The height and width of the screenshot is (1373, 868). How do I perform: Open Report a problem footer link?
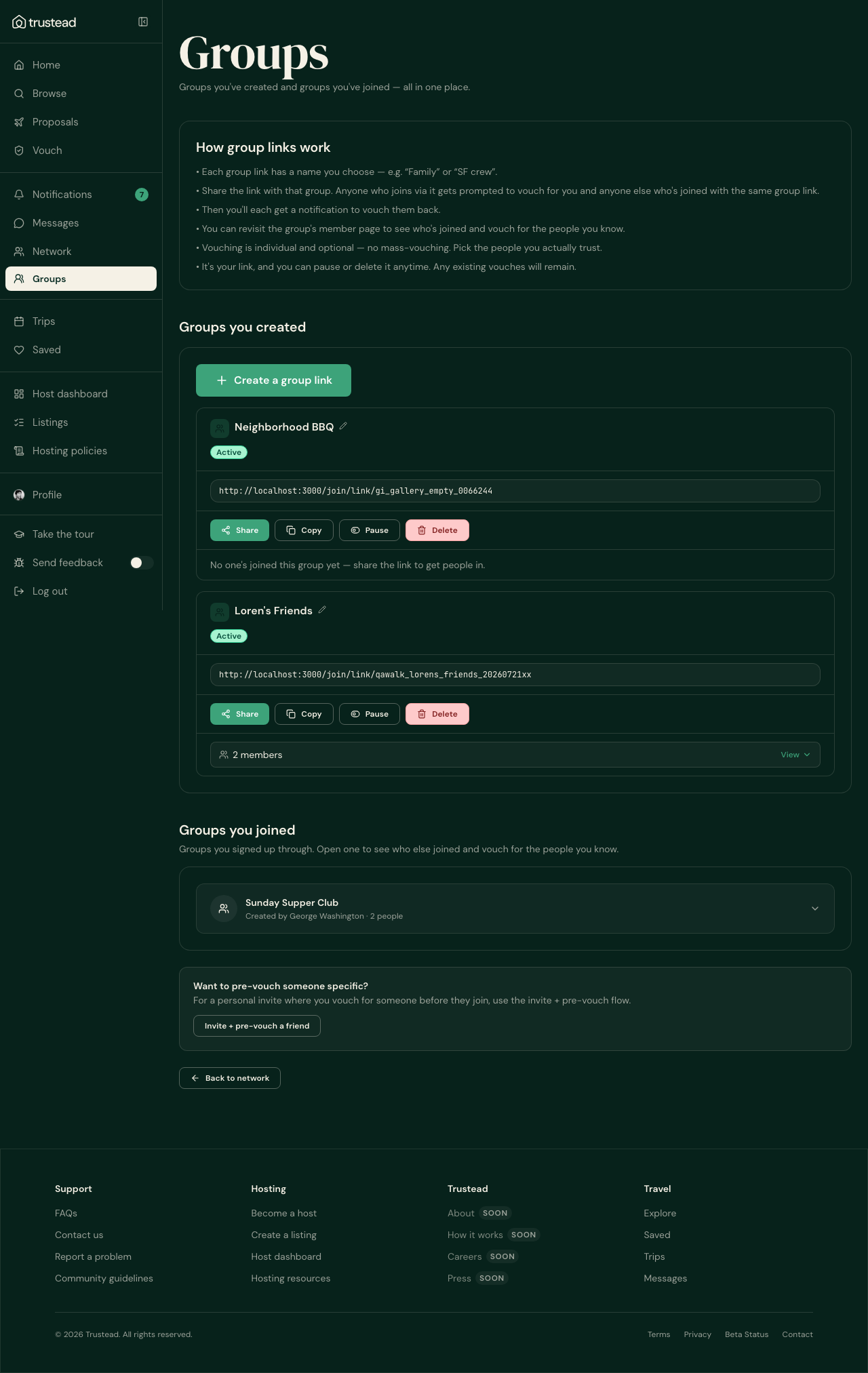click(93, 1256)
